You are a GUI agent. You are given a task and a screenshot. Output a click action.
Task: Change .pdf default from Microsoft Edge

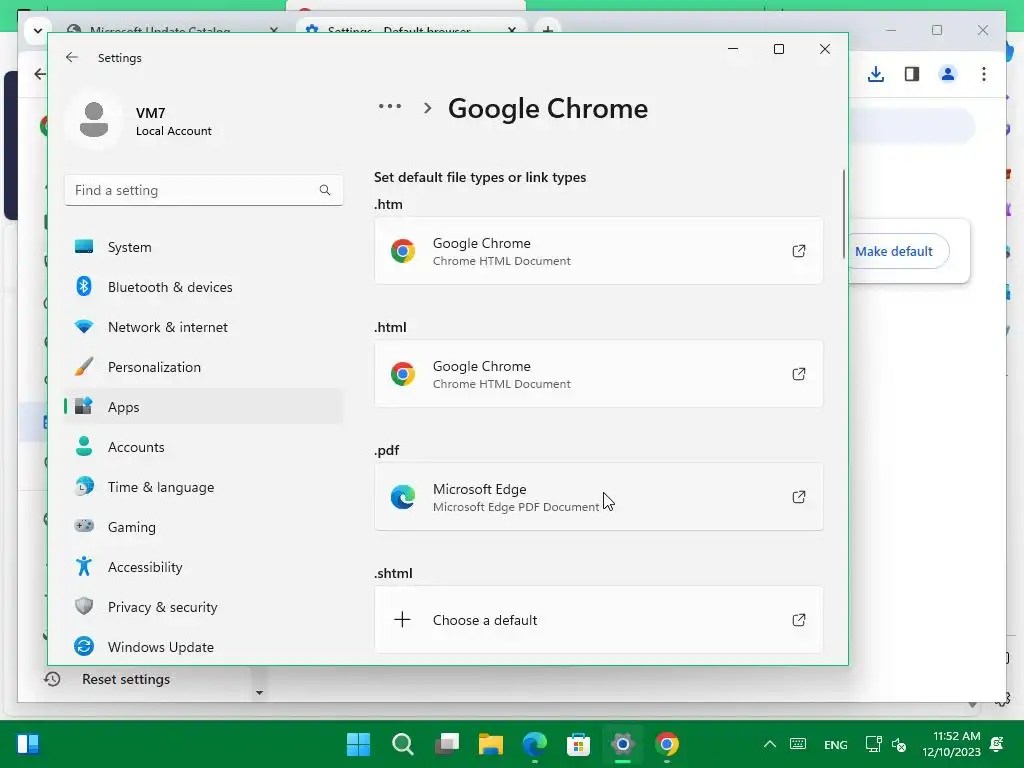coord(598,497)
